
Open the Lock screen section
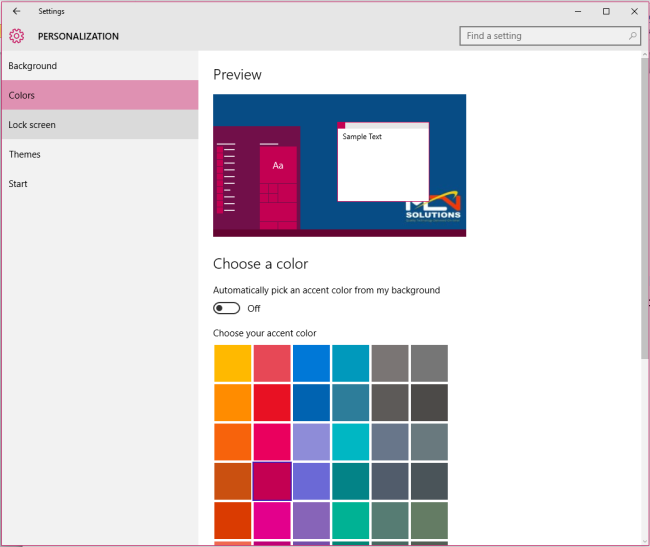point(100,125)
